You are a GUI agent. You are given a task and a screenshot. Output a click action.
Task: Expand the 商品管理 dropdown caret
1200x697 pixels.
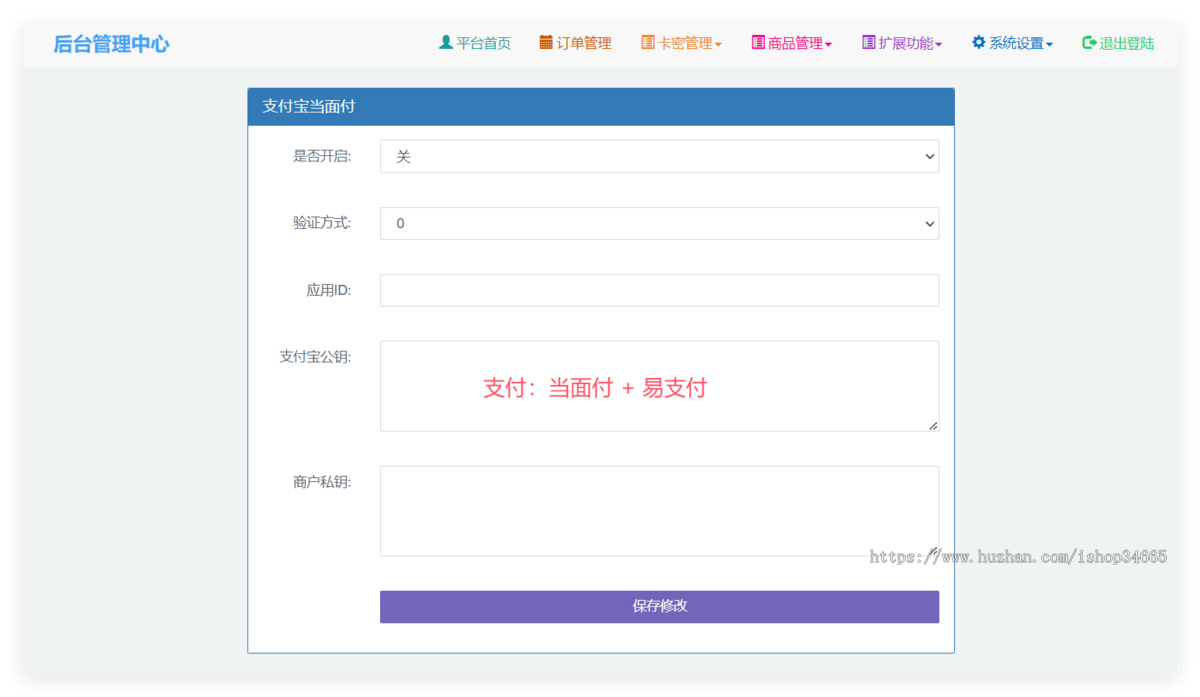coord(828,44)
